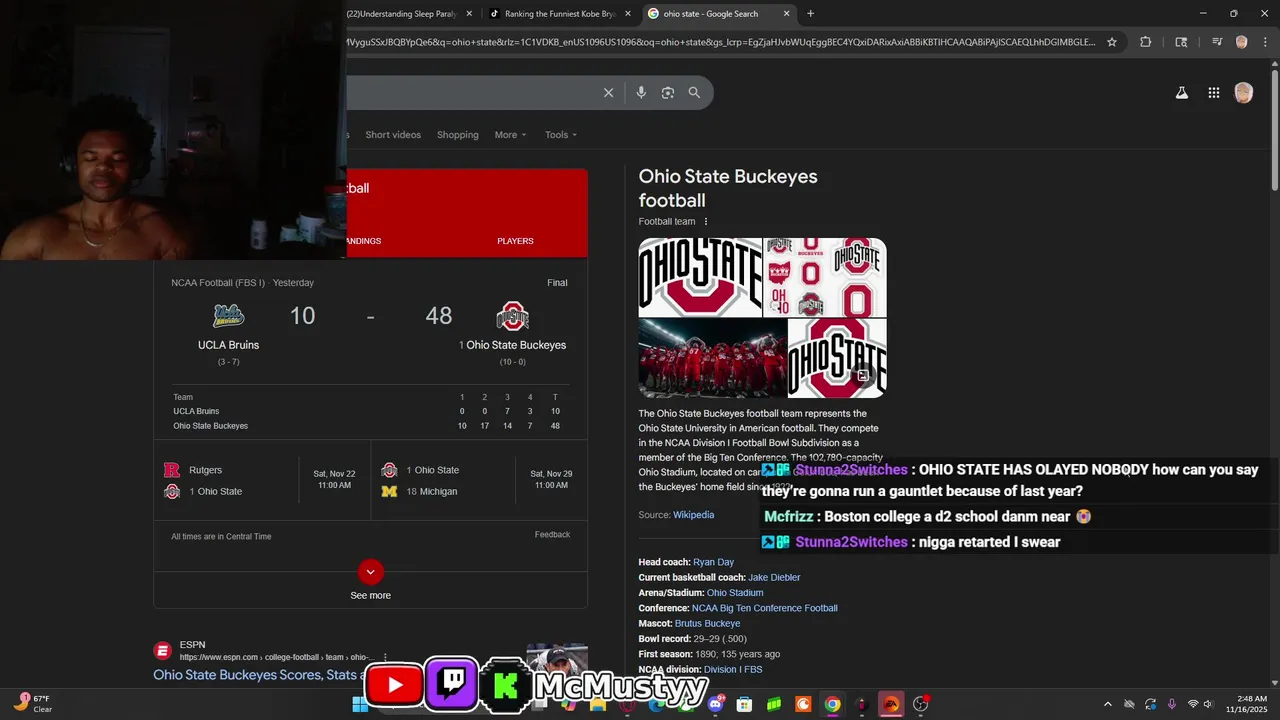Image resolution: width=1280 pixels, height=720 pixels.
Task: Open large Ohio State logo image
Action: pyautogui.click(x=700, y=277)
